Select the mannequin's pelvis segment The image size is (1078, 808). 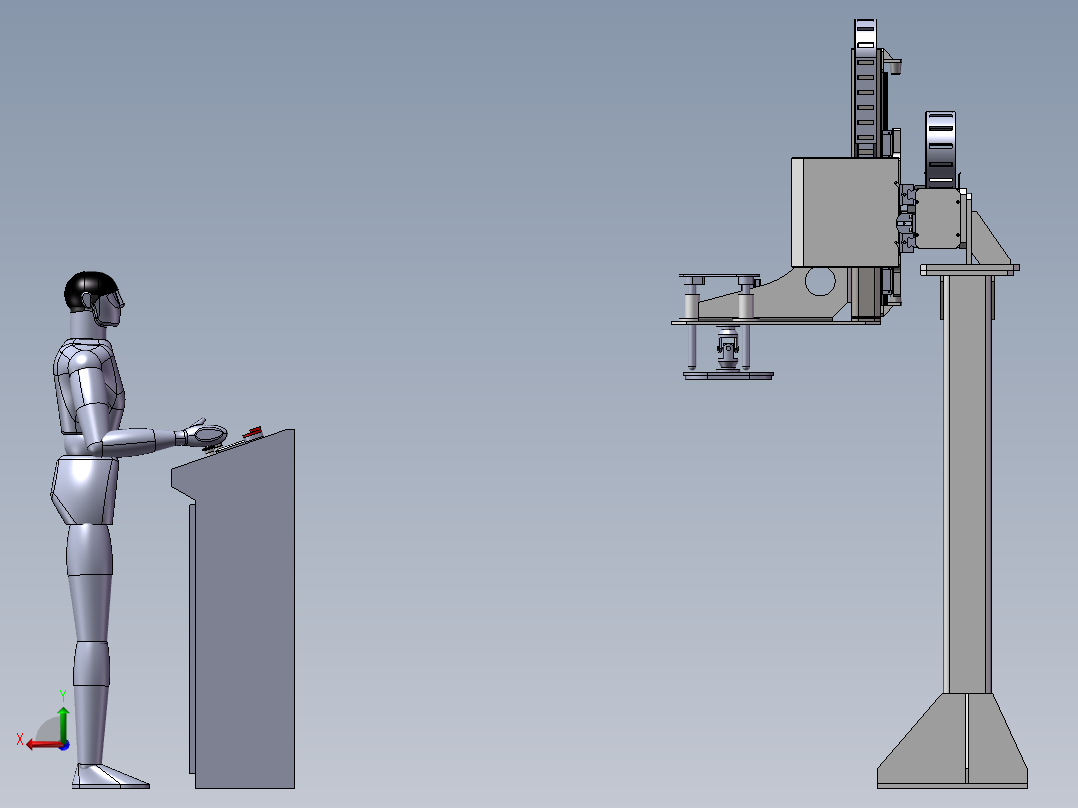(84, 490)
